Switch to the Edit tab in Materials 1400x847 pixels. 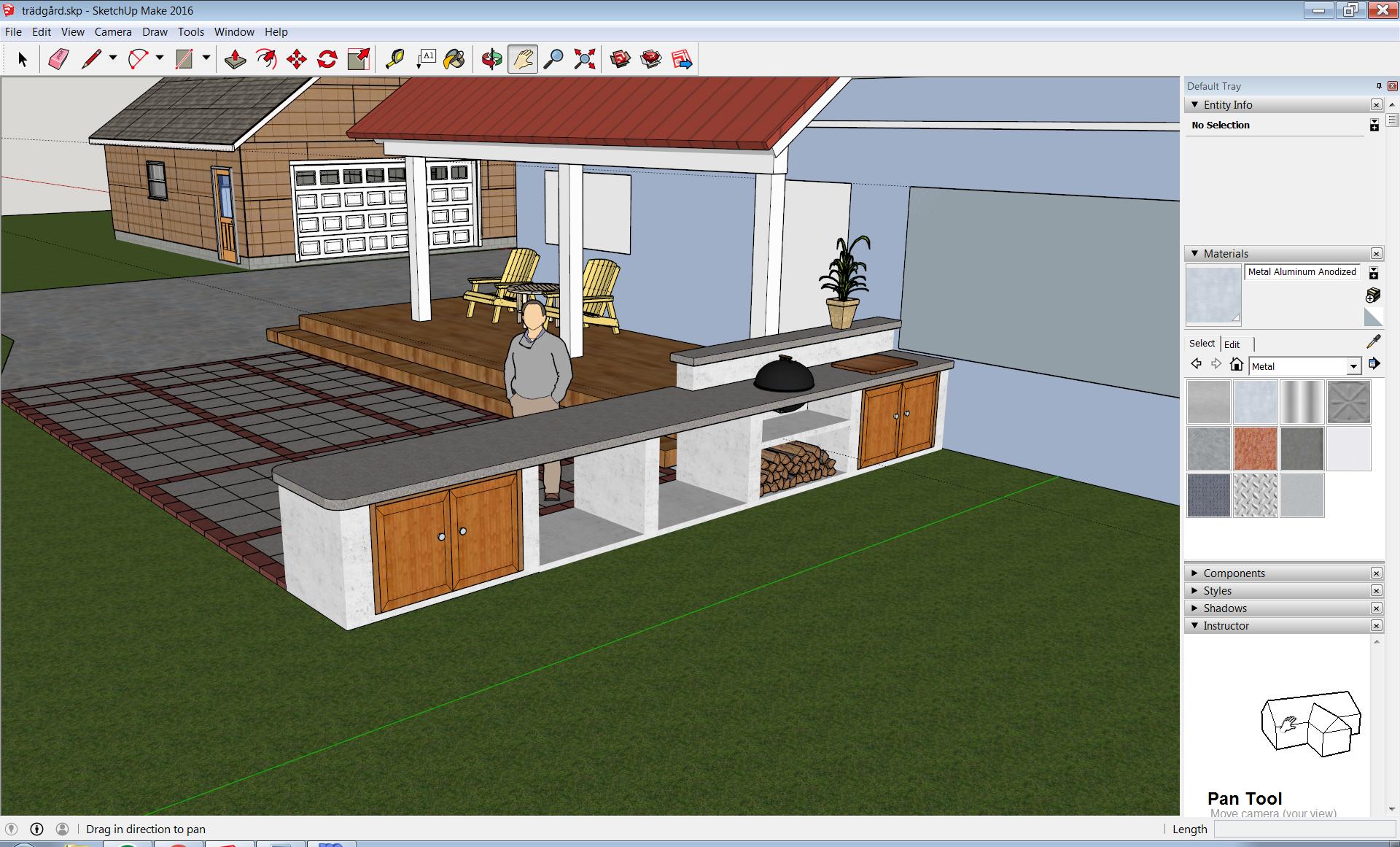(x=1232, y=344)
